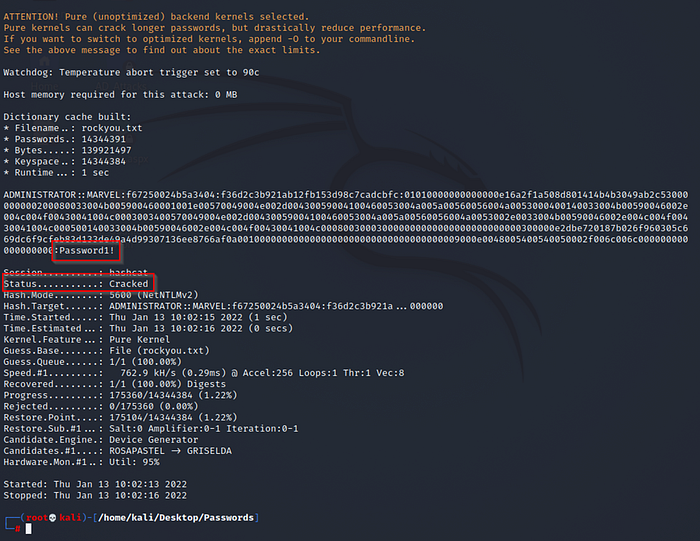Click the 'kali' hostname in prompt

71,518
